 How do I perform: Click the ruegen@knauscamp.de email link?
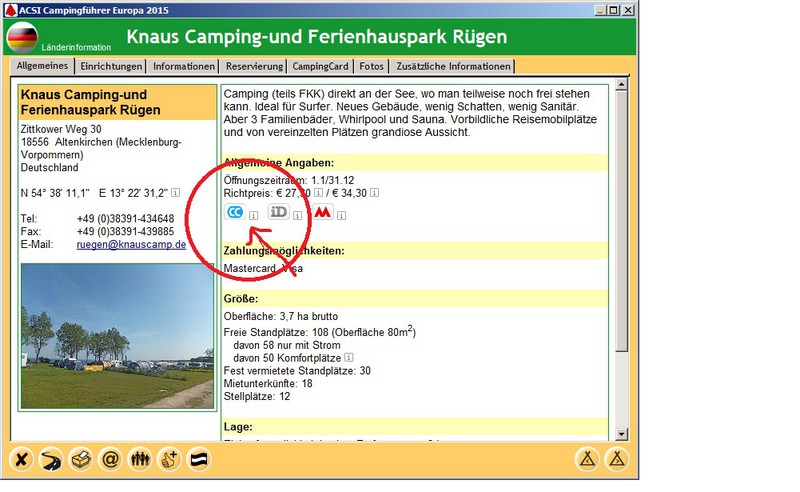[x=131, y=244]
